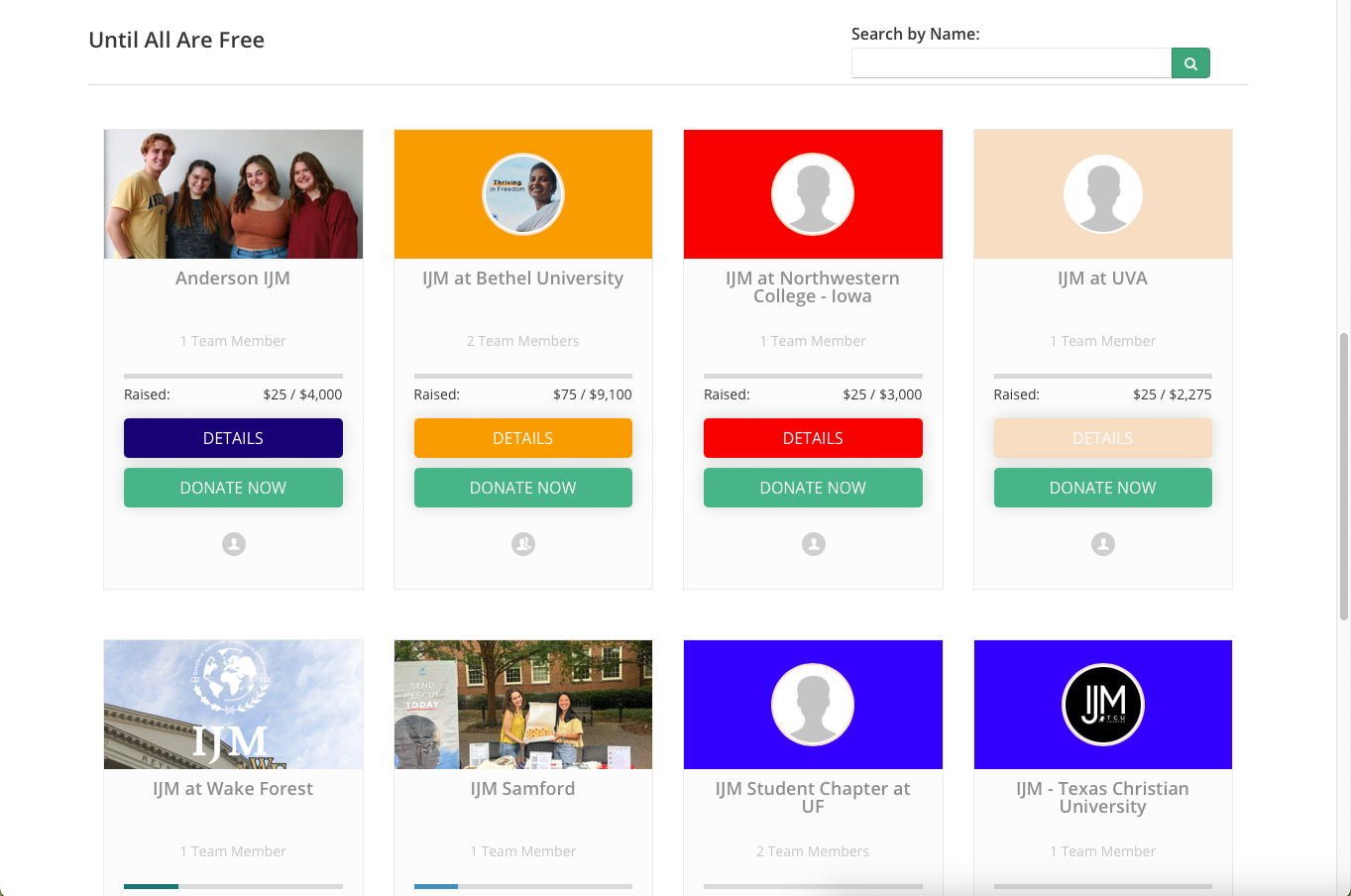This screenshot has height=896, width=1351.
Task: Open IJM Student Chapter at UF title
Action: [x=813, y=798]
